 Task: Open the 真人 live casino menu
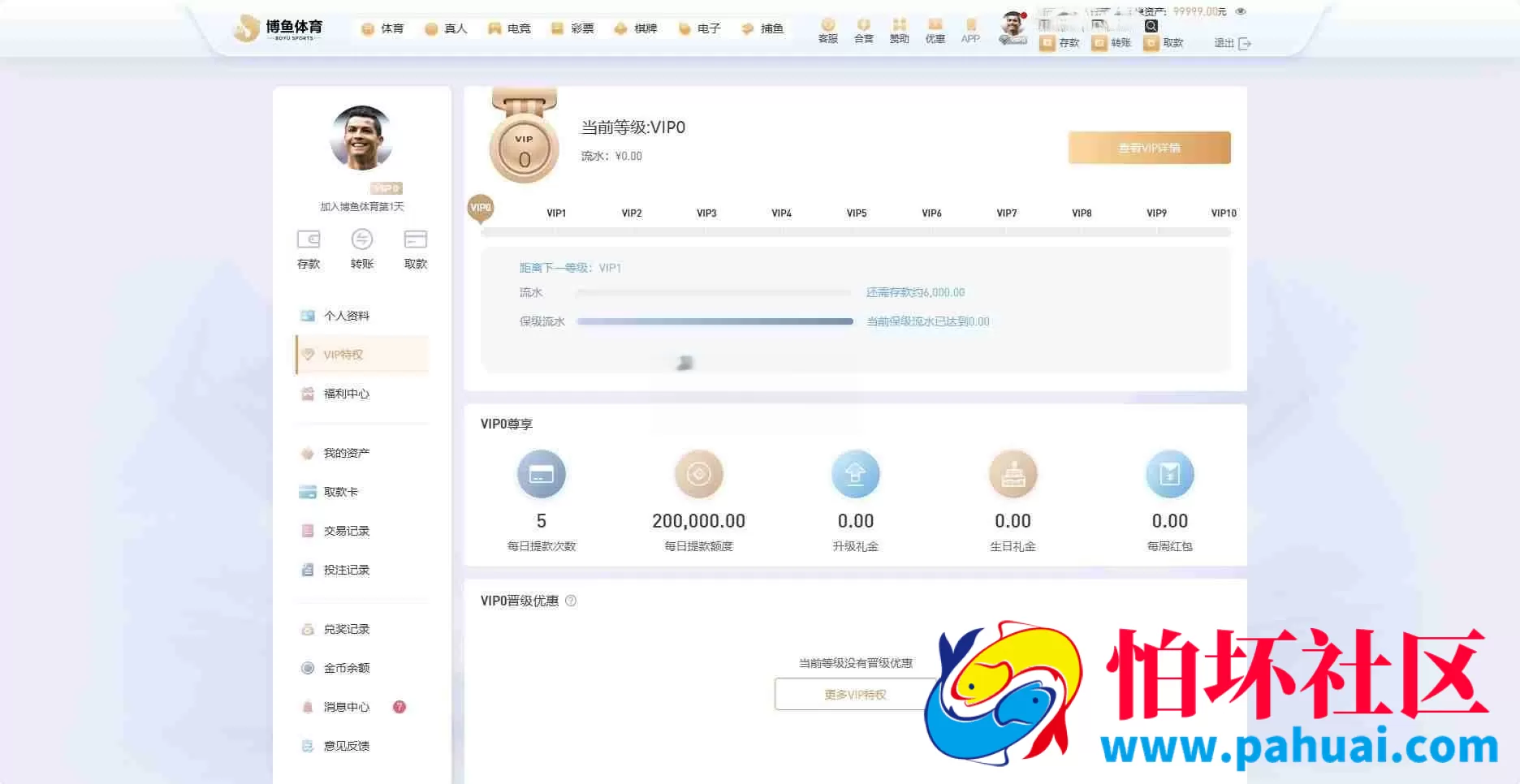446,28
